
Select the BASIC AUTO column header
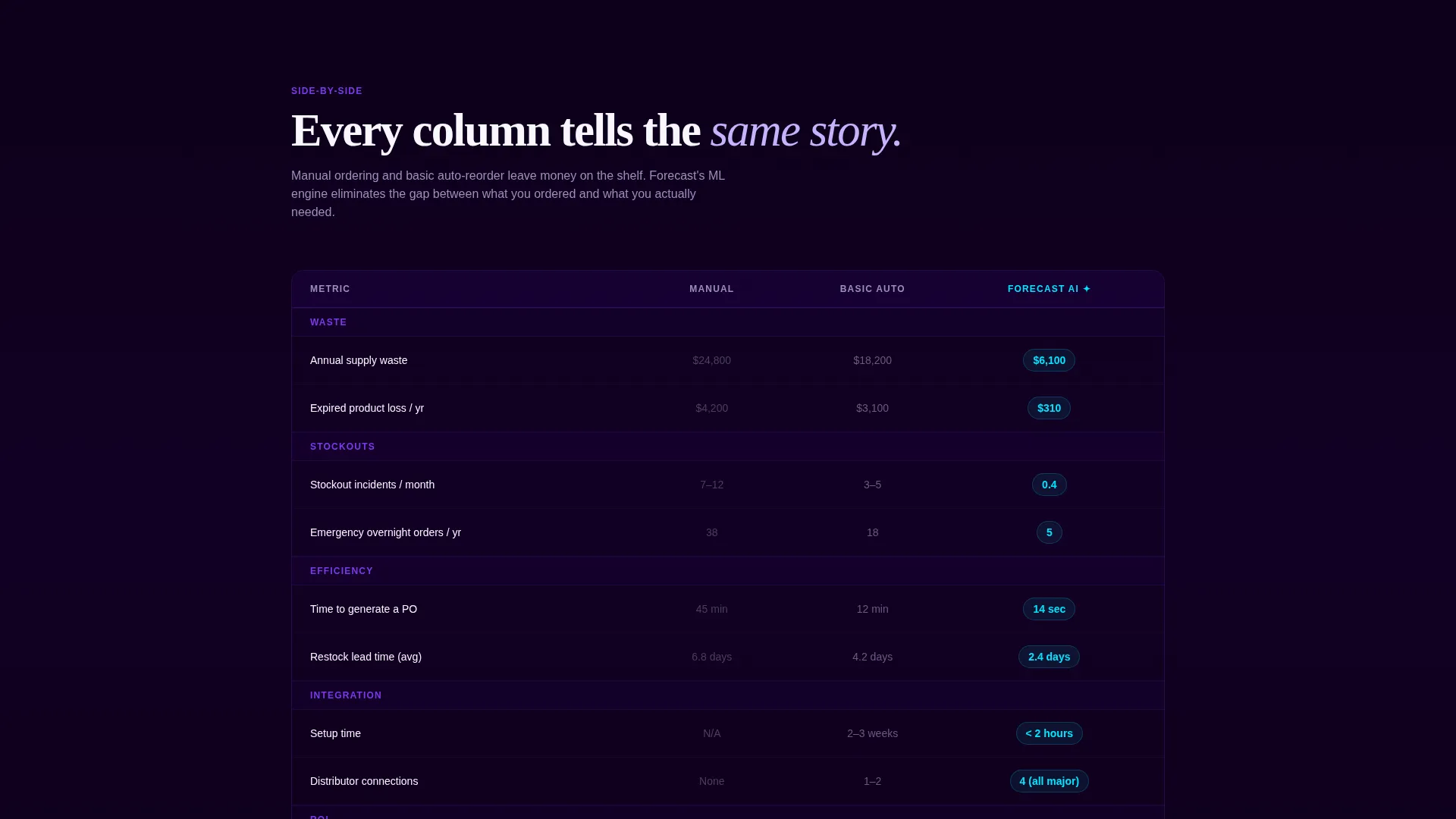(872, 289)
